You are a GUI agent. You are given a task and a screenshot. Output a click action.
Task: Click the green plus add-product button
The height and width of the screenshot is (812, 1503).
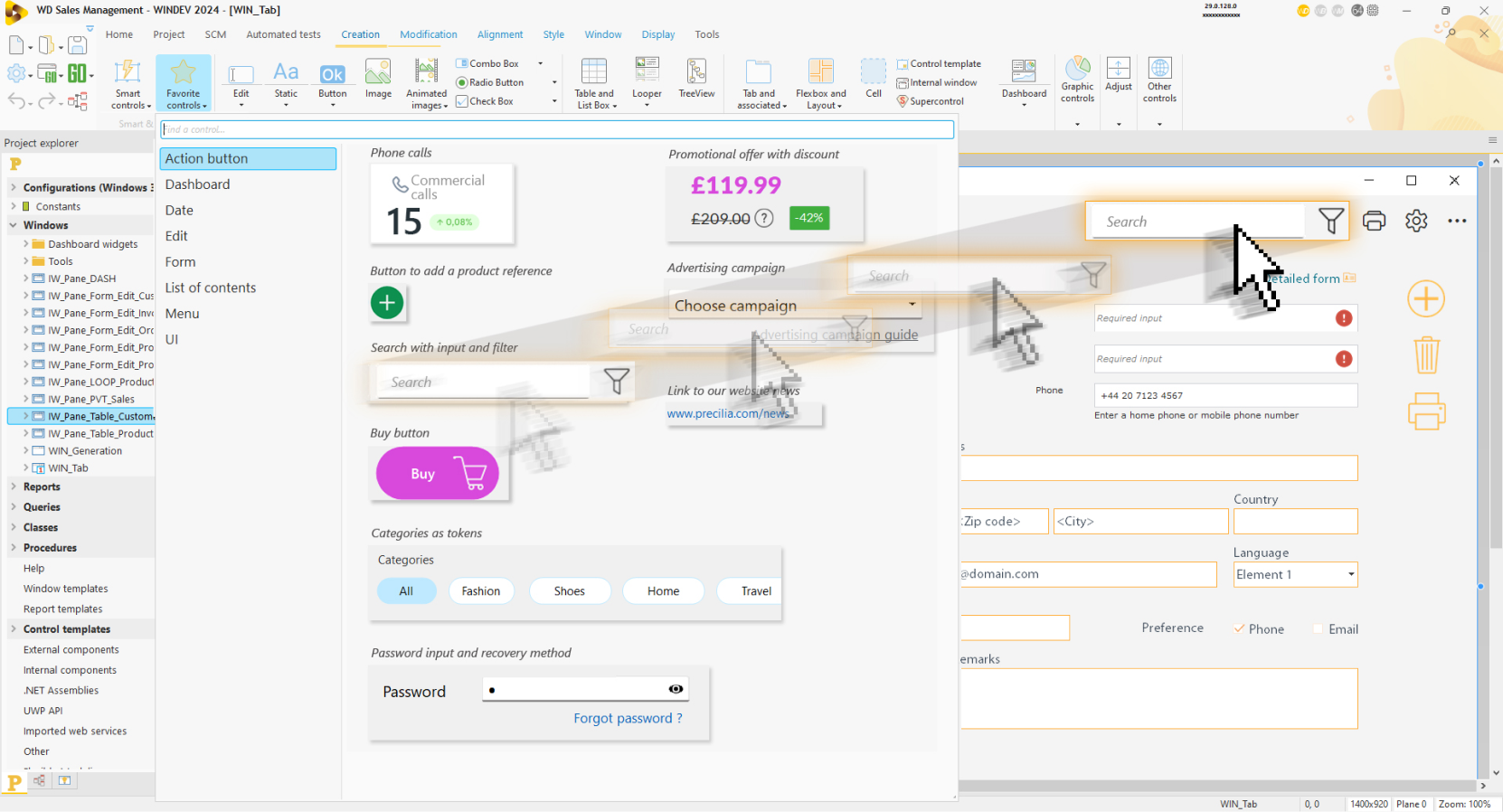point(387,303)
